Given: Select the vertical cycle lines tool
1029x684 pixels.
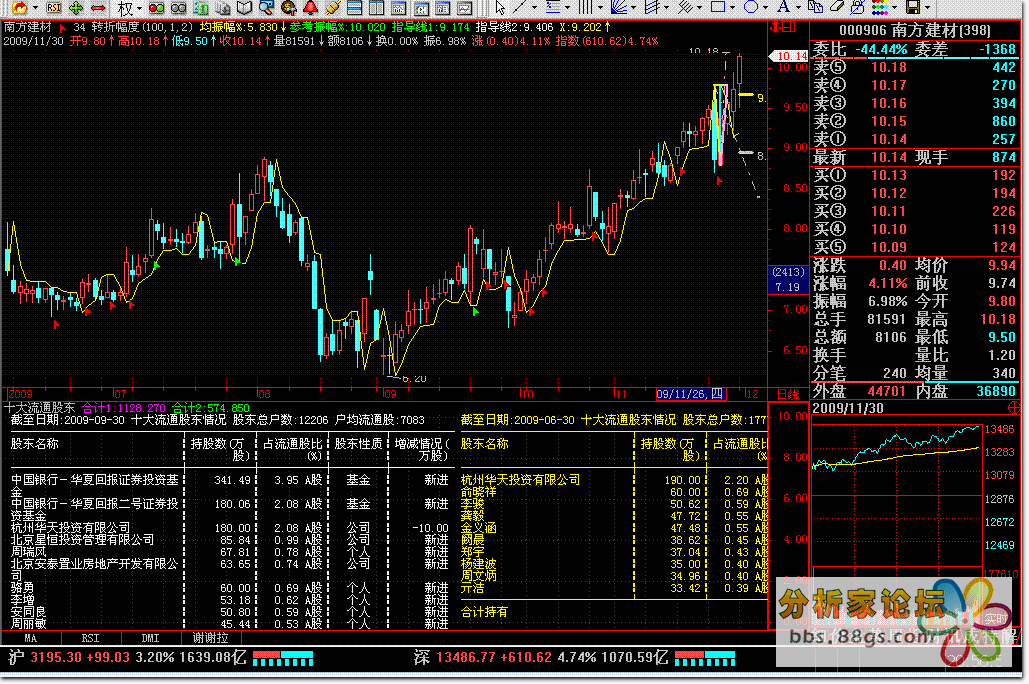Looking at the screenshot, I should (585, 7).
